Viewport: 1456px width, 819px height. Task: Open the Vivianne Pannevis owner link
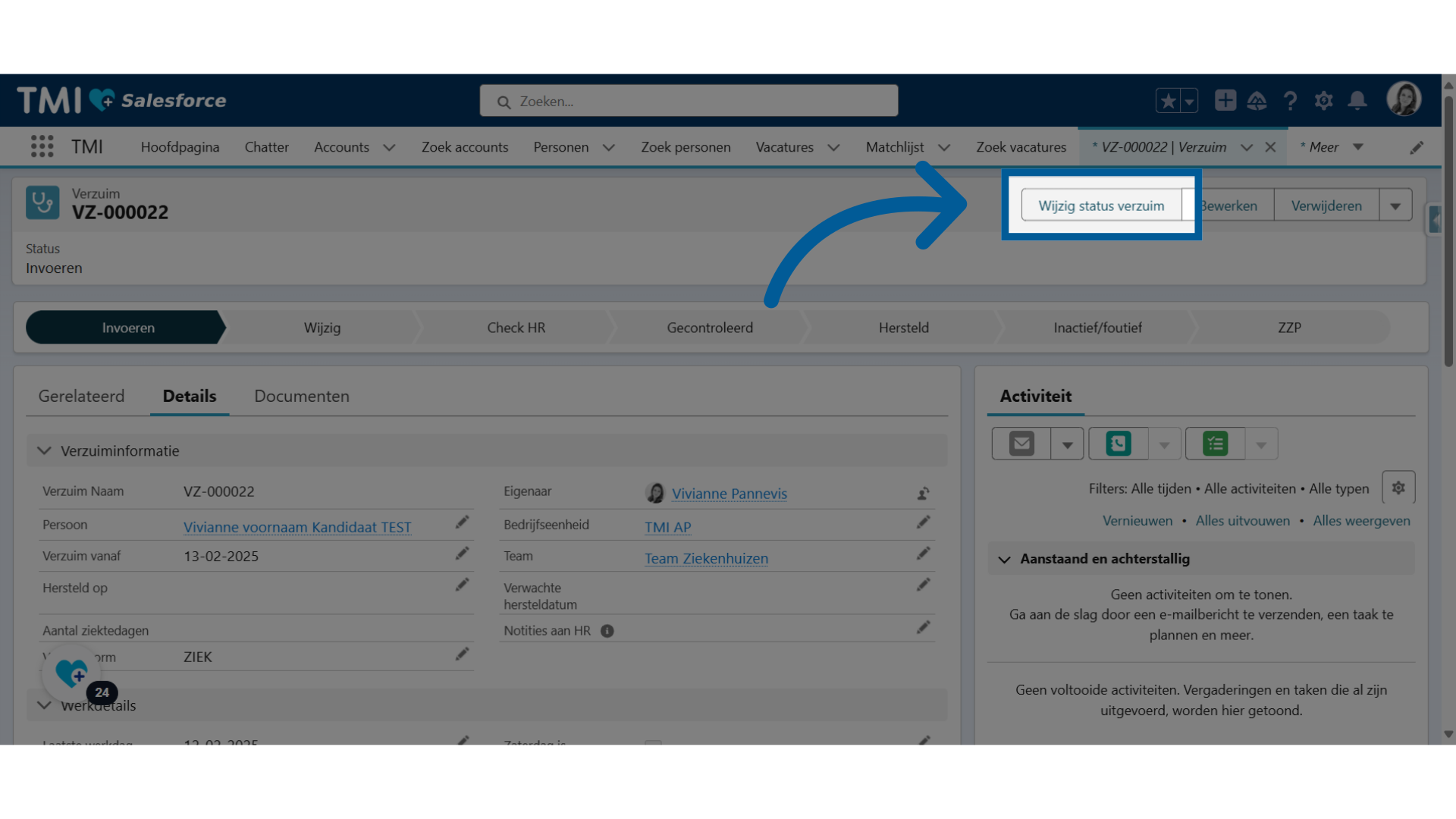tap(730, 494)
